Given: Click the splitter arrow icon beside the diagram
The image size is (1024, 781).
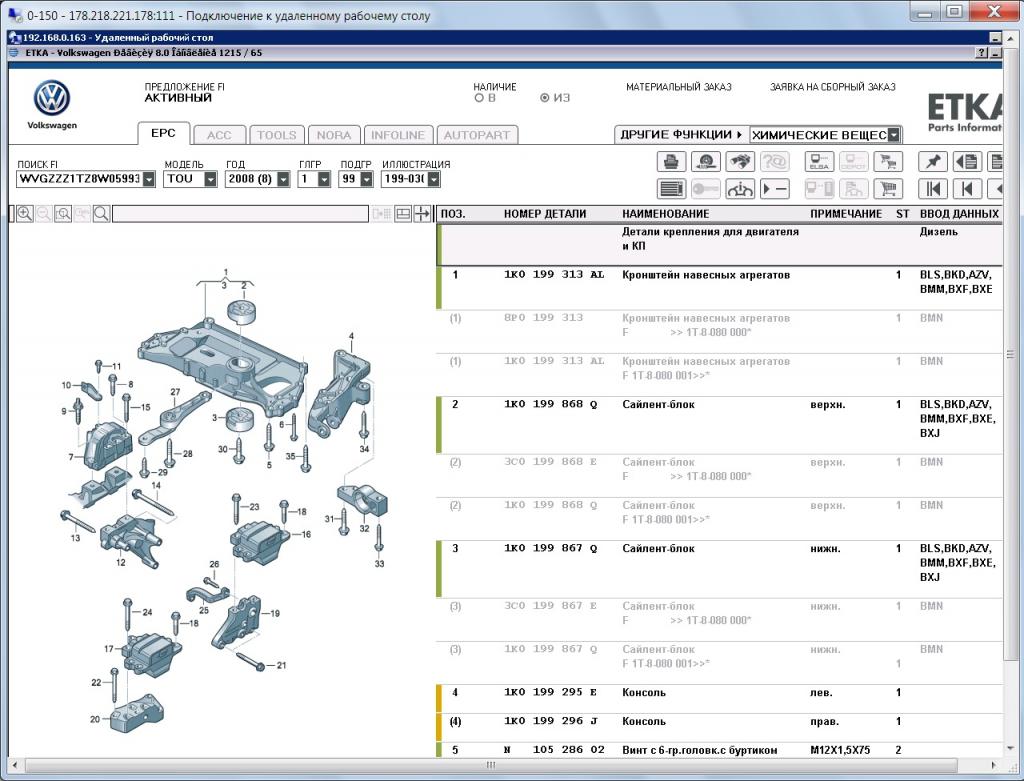Looking at the screenshot, I should point(423,214).
